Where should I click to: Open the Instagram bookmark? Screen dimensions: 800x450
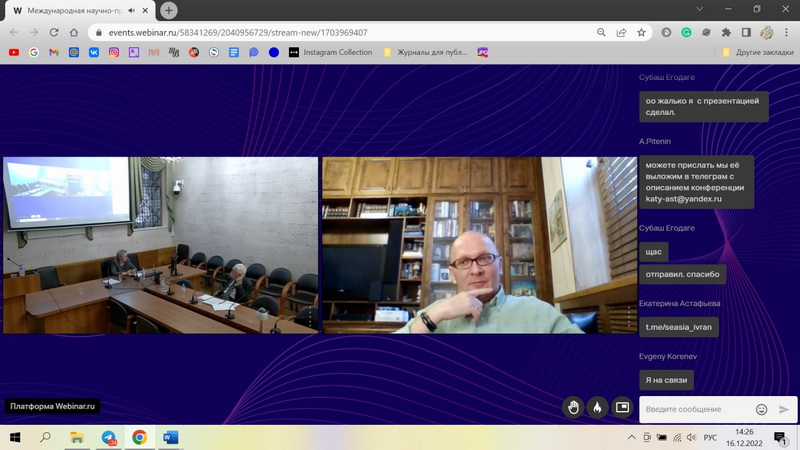tap(114, 52)
